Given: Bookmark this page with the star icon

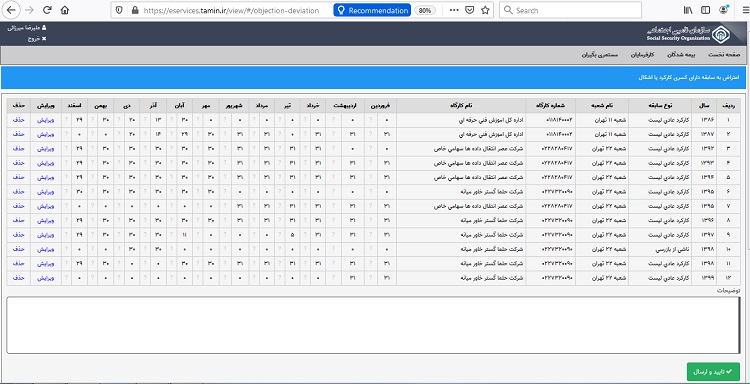Looking at the screenshot, I should 485,10.
